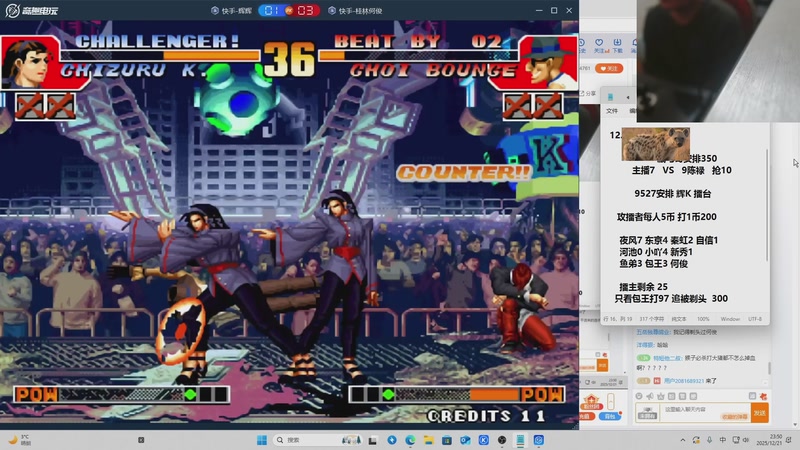Click the hyena thumbnail image in Notepad
The width and height of the screenshot is (800, 450).
(656, 144)
